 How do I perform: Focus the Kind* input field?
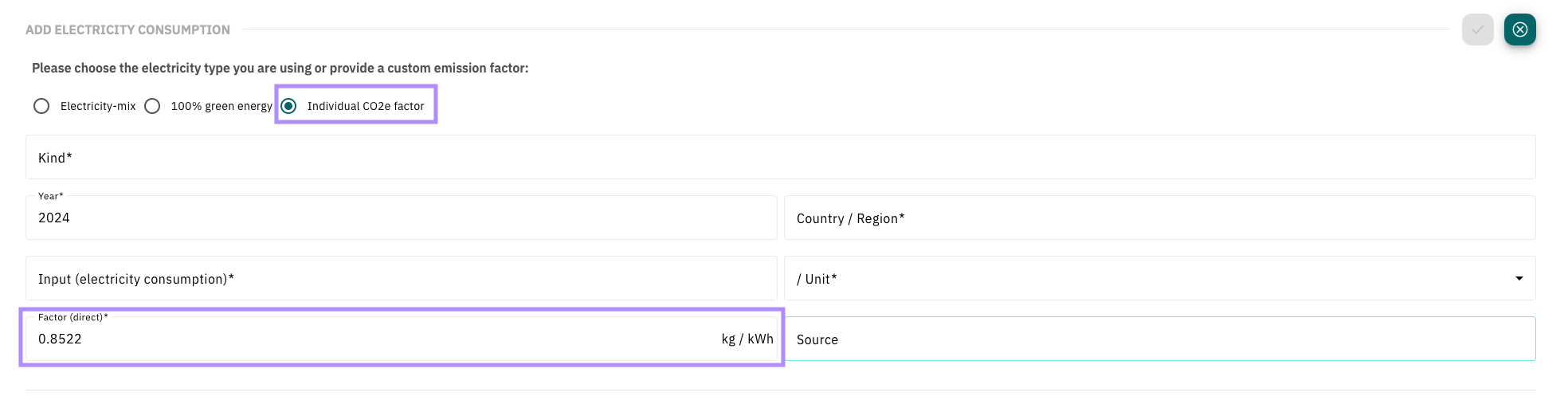(x=780, y=157)
